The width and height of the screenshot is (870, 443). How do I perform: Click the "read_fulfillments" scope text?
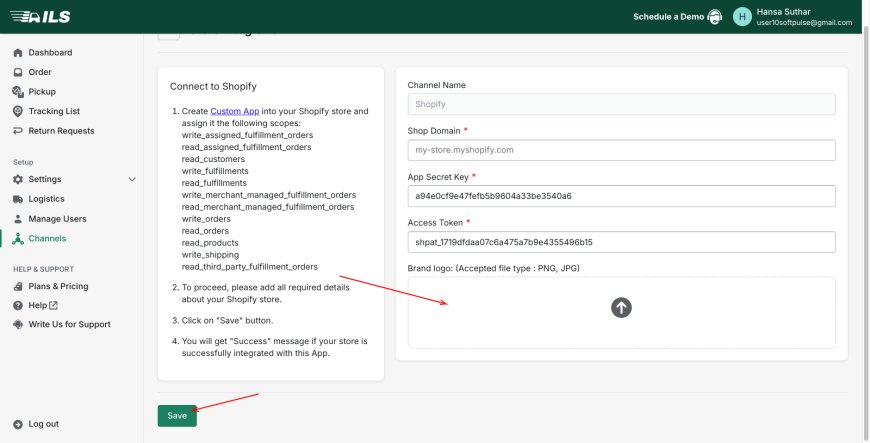pyautogui.click(x=214, y=183)
